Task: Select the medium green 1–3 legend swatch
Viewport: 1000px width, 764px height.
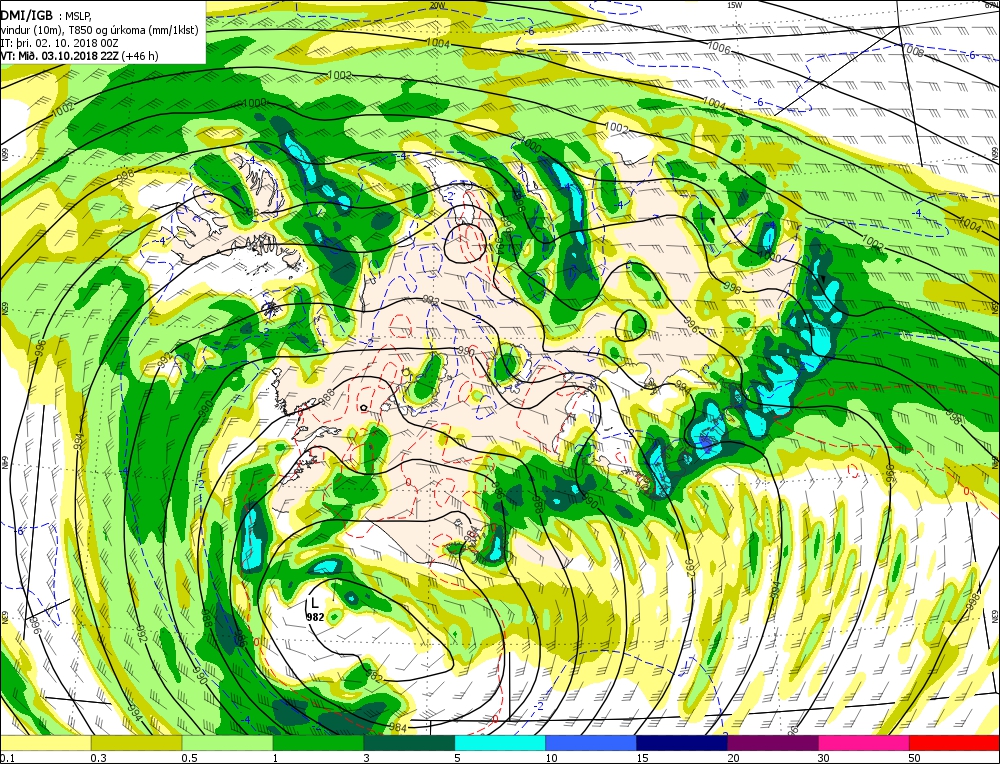Action: click(318, 743)
